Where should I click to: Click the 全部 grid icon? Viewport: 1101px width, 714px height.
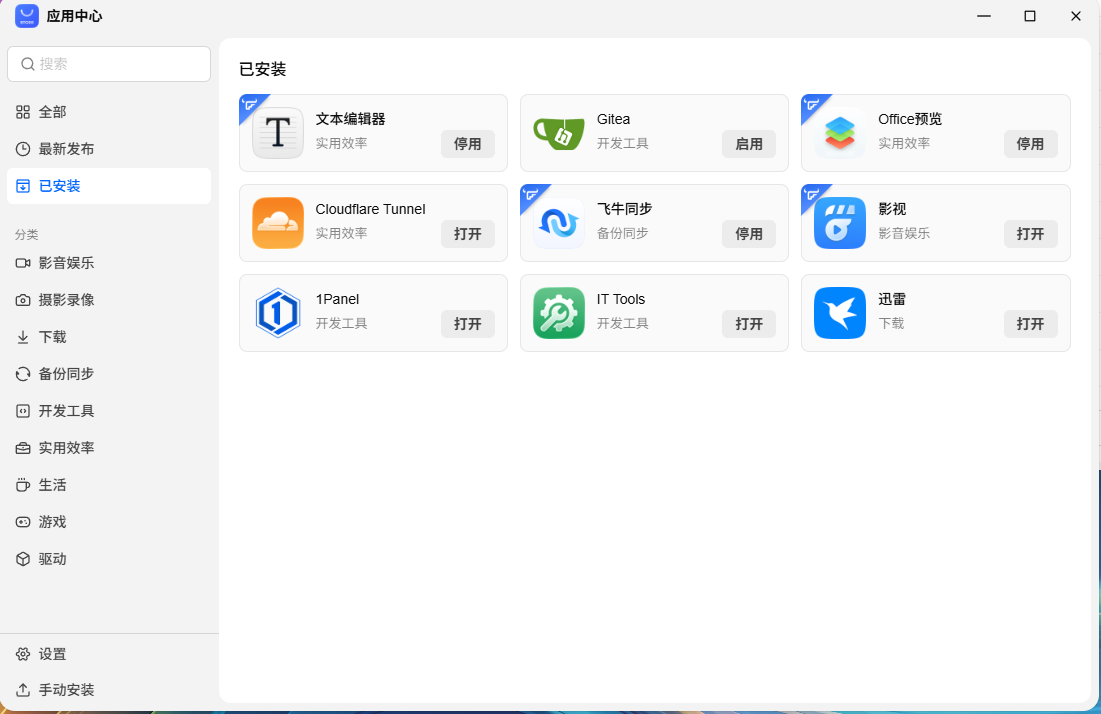23,112
